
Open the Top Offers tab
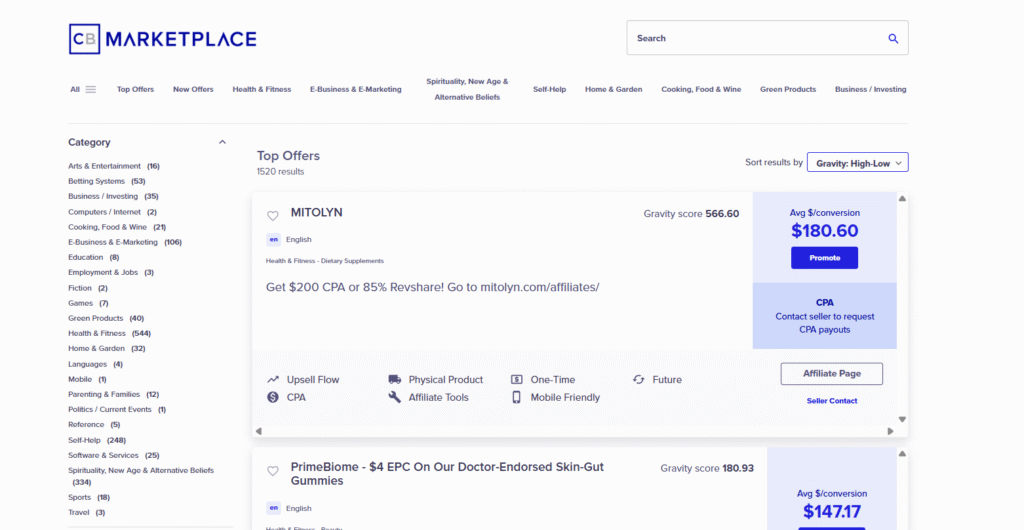[x=135, y=89]
